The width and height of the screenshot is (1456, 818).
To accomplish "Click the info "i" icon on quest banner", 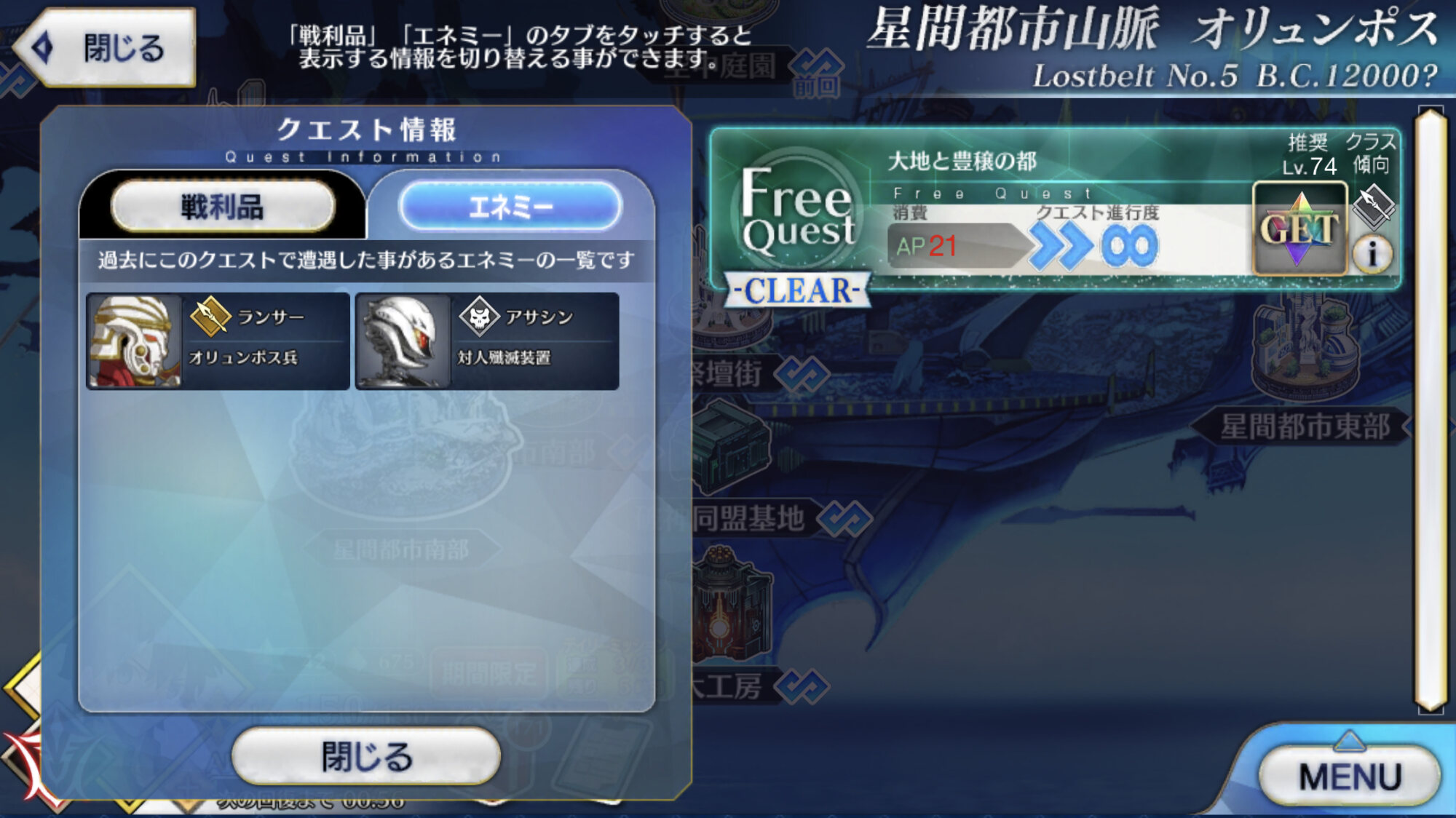I will [x=1372, y=254].
